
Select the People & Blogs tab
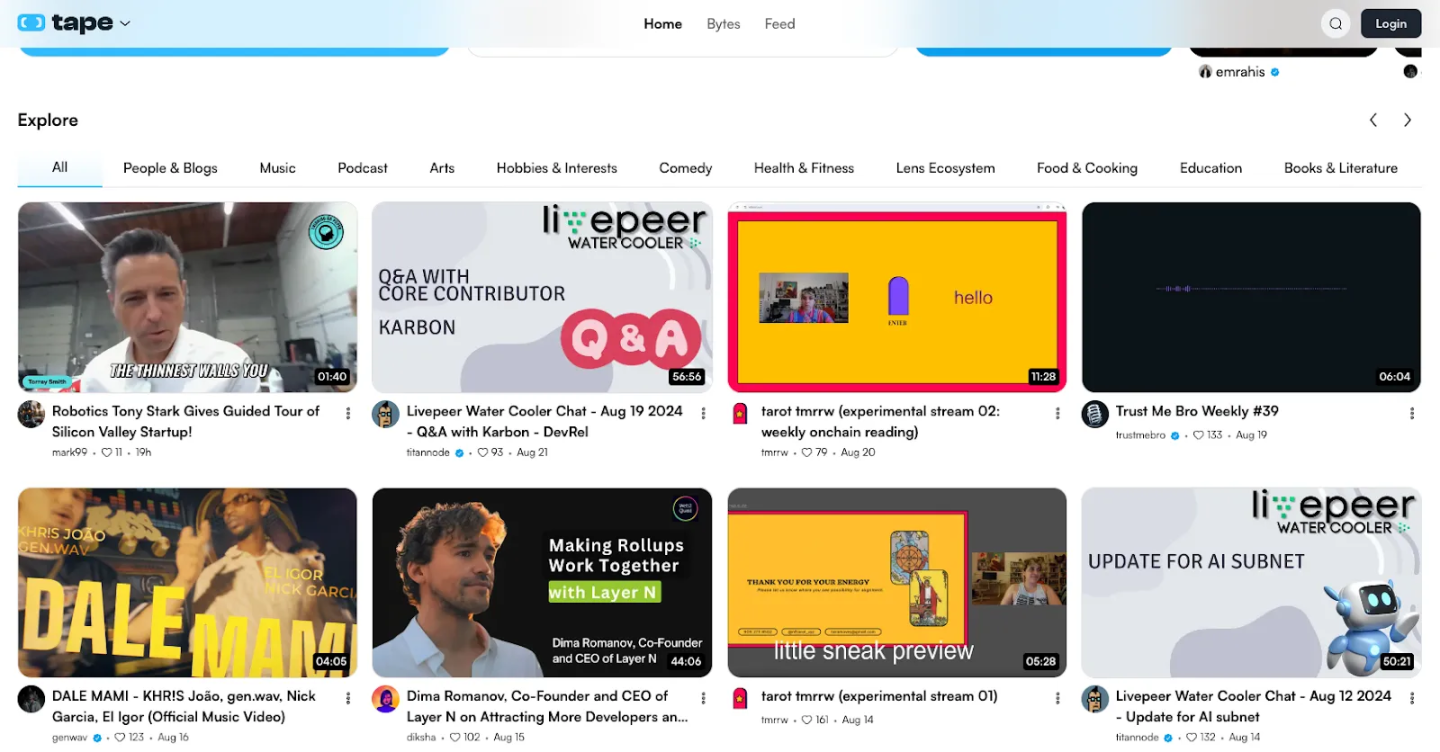tap(170, 168)
